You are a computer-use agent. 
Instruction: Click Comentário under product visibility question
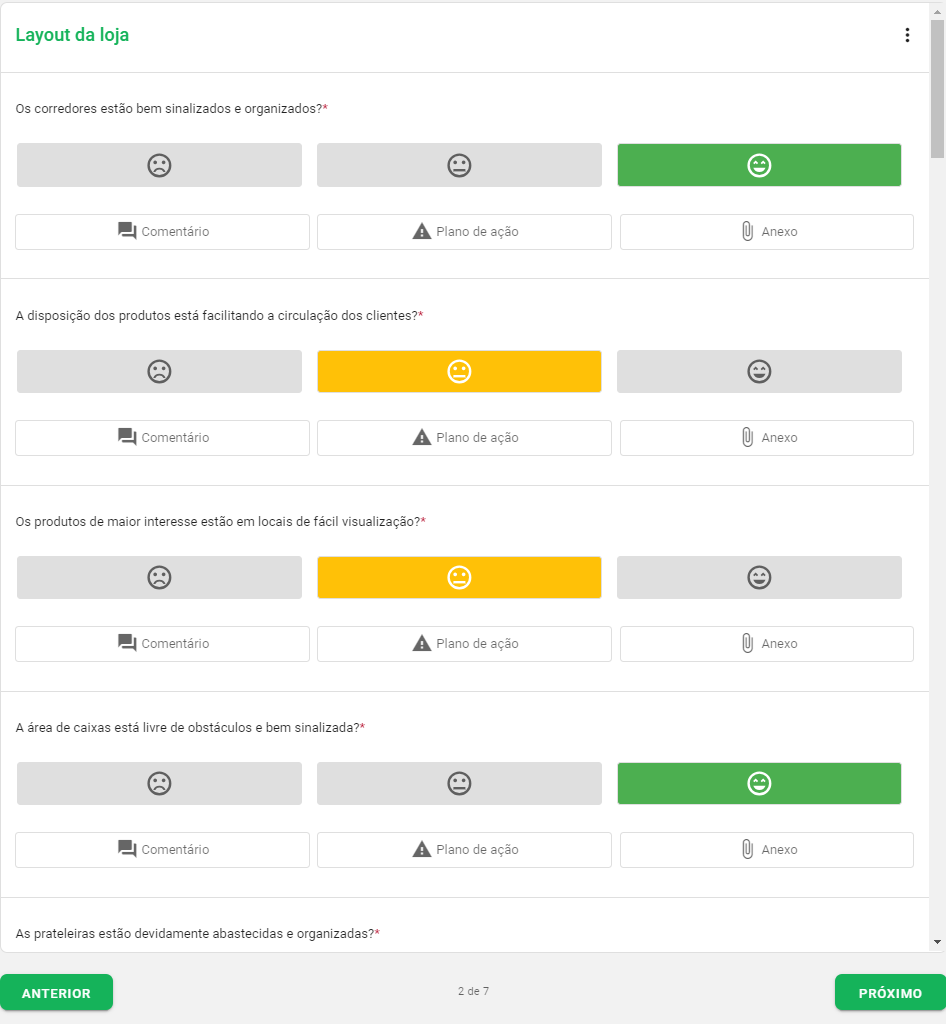point(162,643)
